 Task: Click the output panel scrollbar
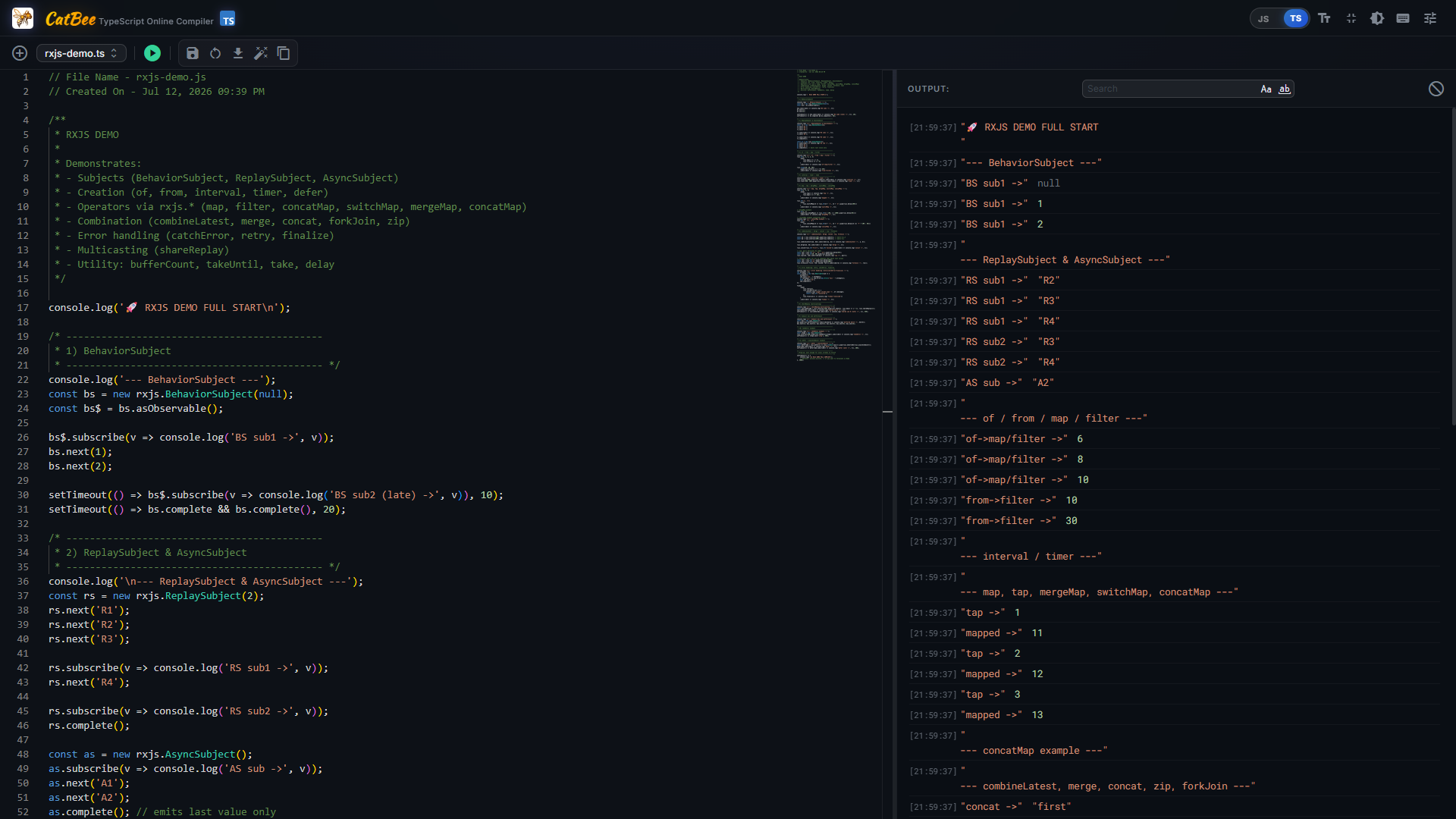[x=1453, y=265]
